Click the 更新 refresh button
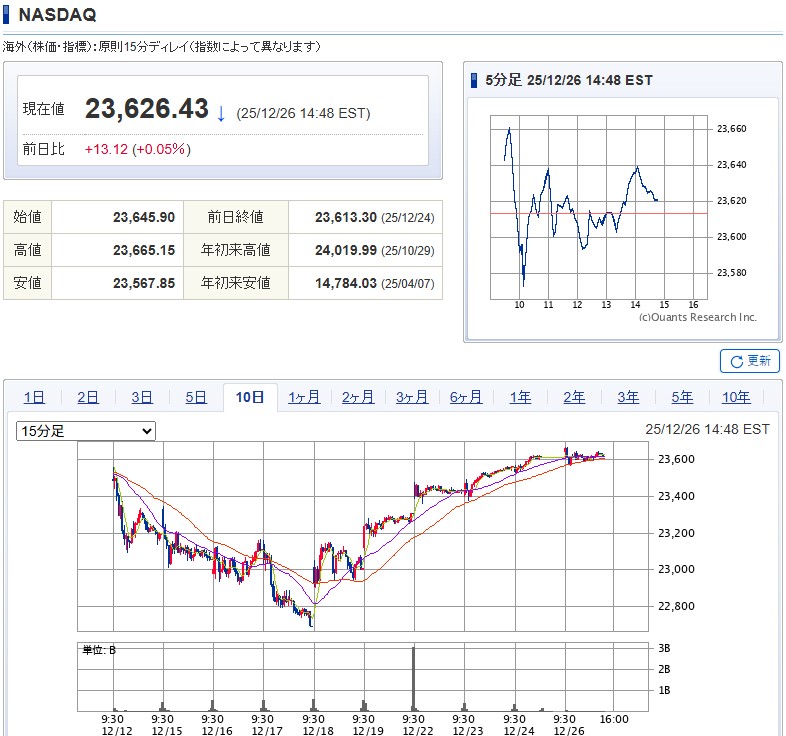This screenshot has height=736, width=786. (x=749, y=361)
